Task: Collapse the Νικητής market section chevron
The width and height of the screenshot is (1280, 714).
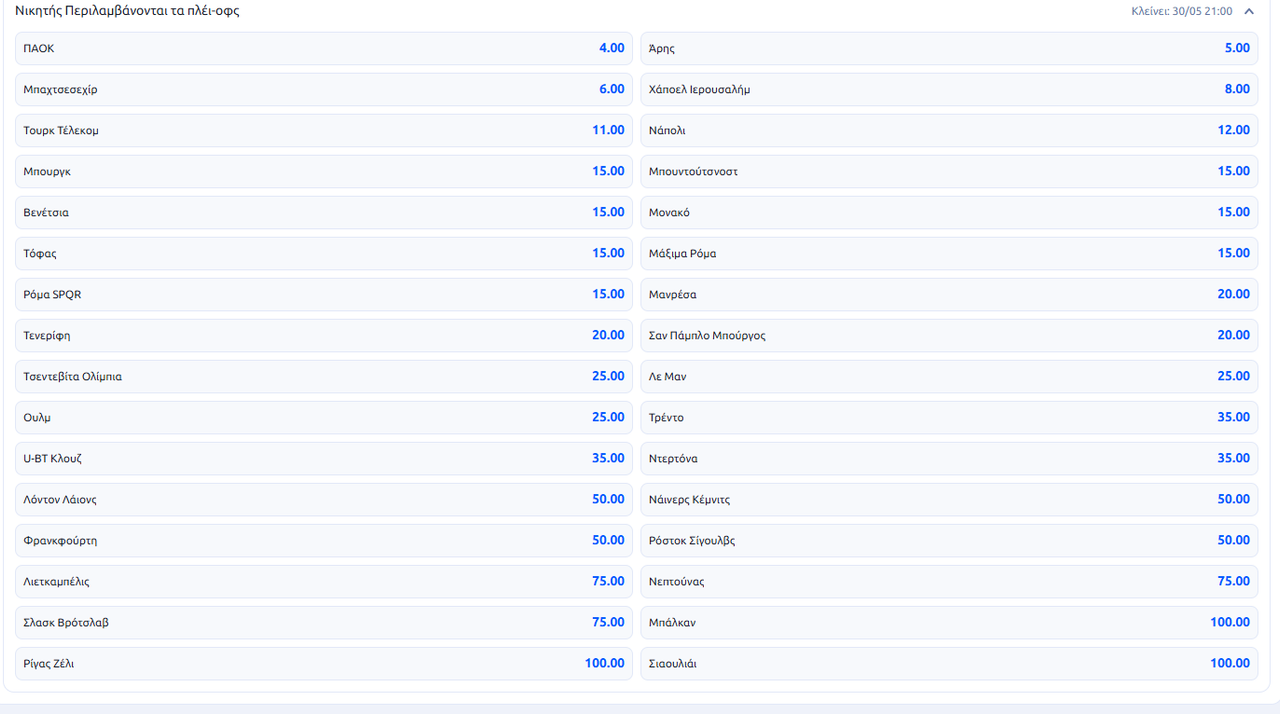Action: tap(1249, 12)
